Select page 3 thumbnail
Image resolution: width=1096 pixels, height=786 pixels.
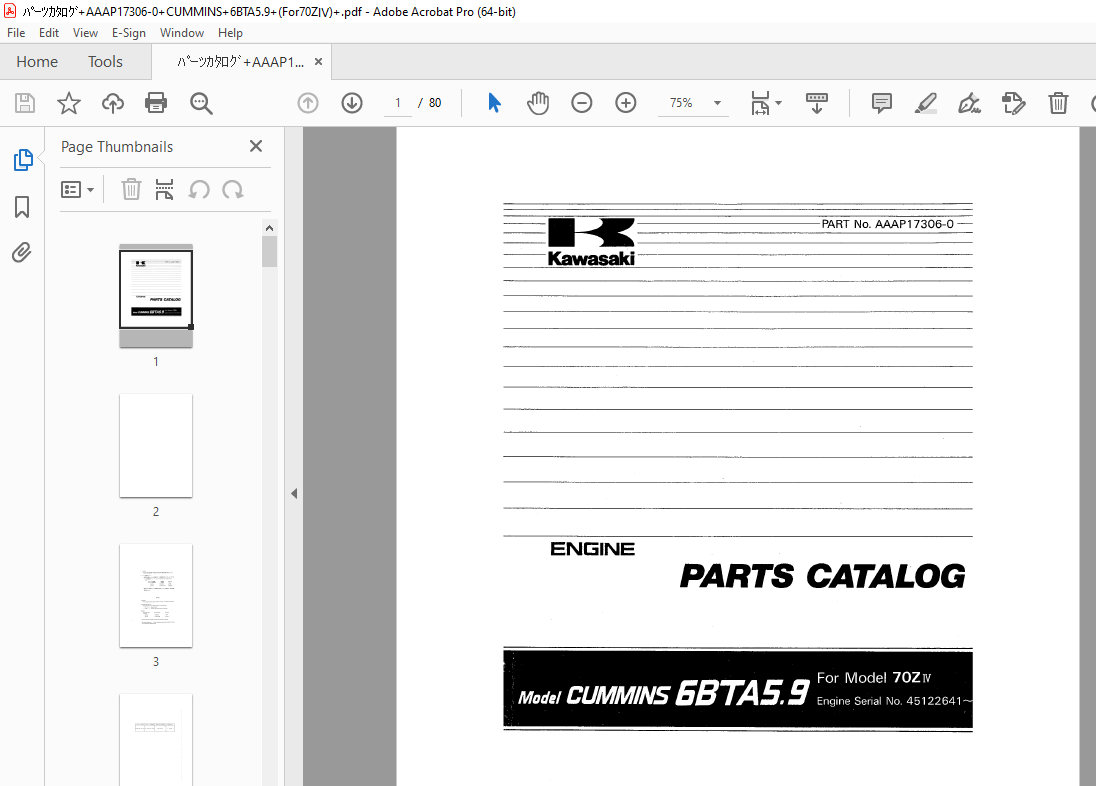click(x=156, y=595)
